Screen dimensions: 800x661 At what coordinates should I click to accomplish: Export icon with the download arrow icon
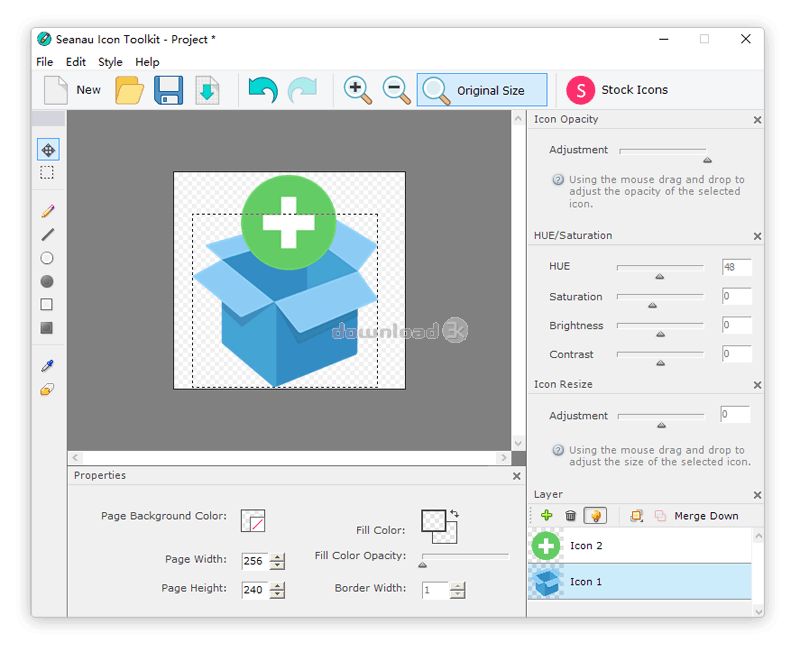click(207, 90)
